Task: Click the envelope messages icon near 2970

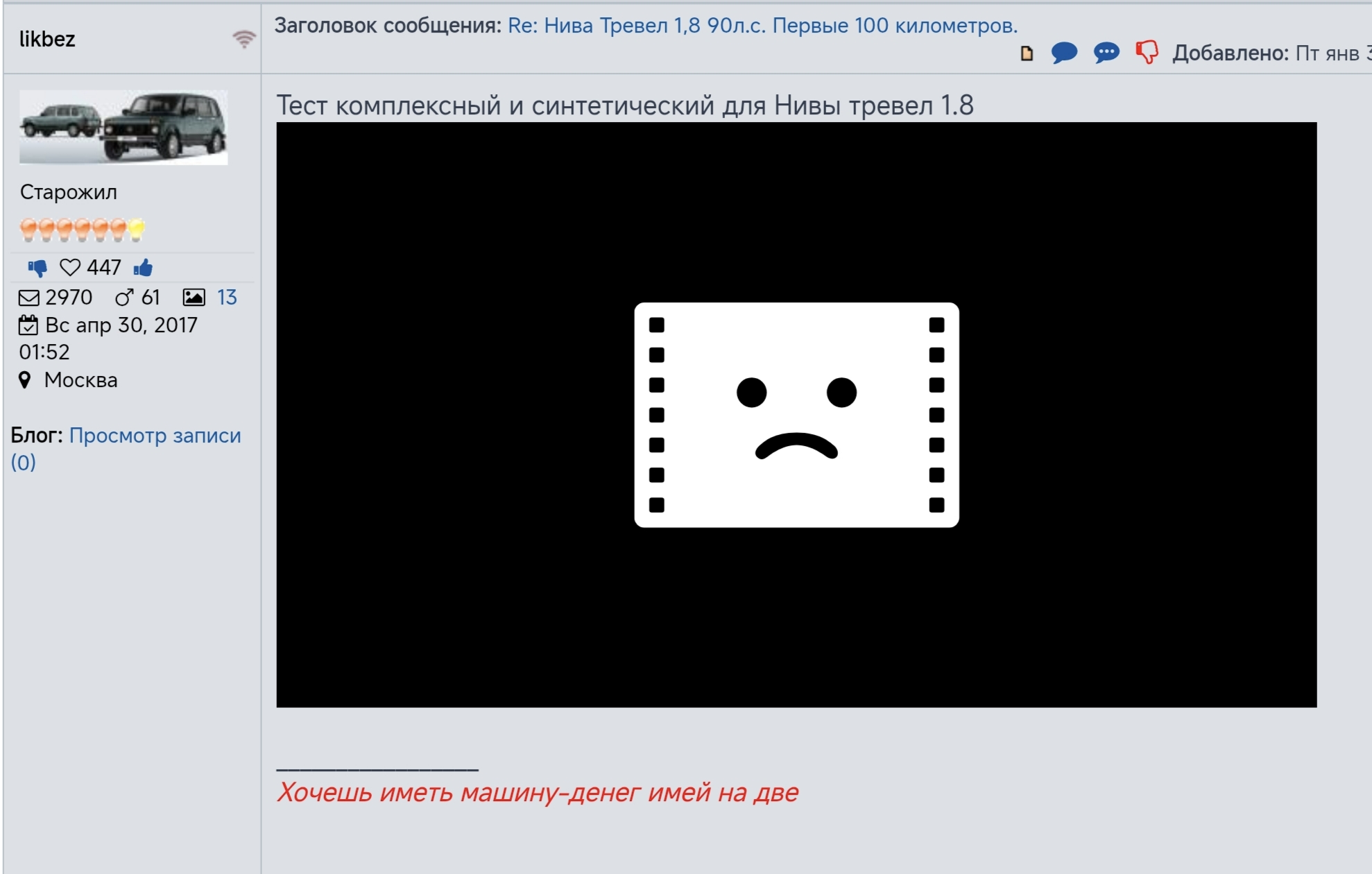Action: (29, 298)
